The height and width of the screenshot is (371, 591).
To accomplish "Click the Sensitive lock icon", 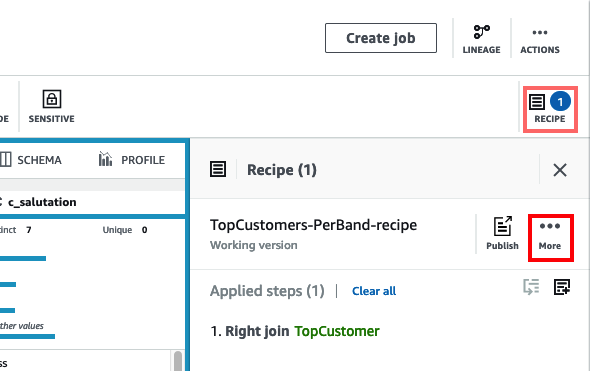I will [x=52, y=99].
